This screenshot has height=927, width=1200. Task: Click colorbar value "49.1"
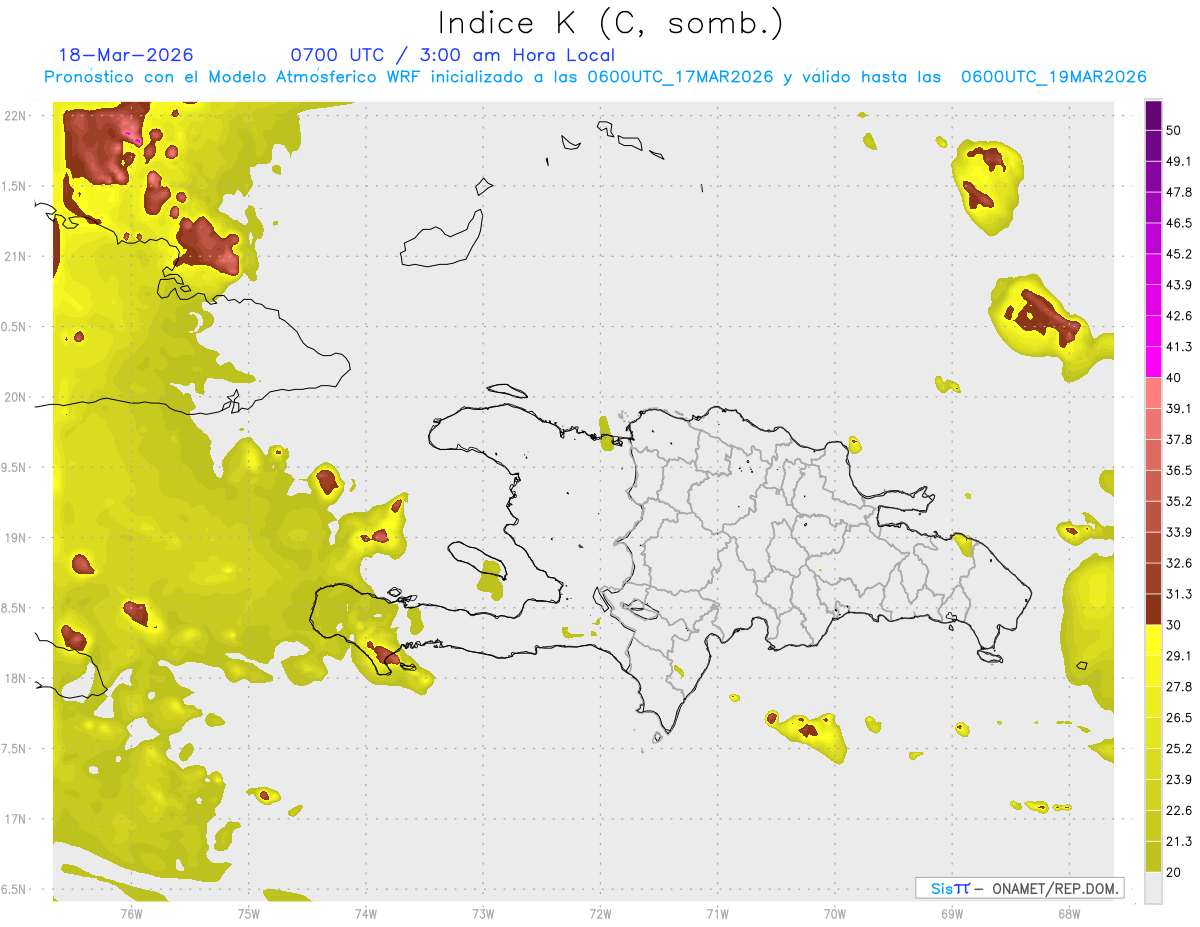click(1179, 161)
